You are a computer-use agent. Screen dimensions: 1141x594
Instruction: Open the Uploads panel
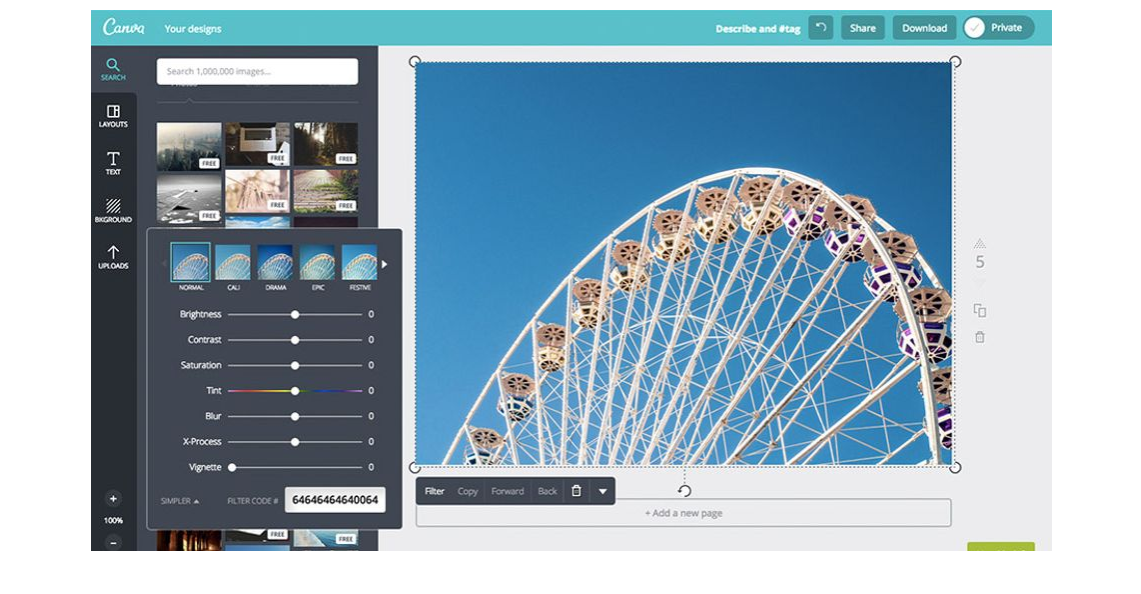tap(113, 257)
